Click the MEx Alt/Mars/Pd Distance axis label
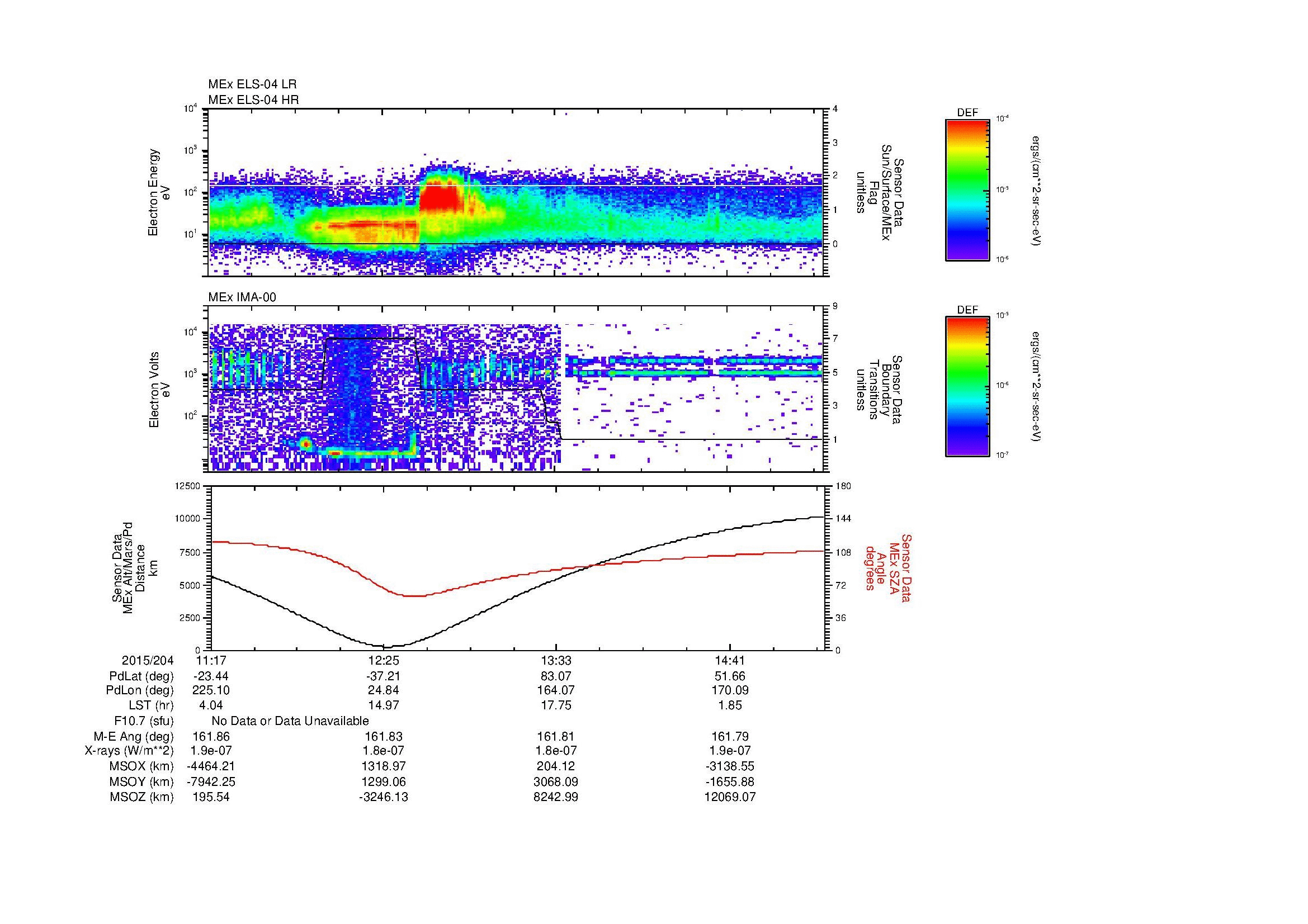1308x924 pixels. click(x=134, y=567)
